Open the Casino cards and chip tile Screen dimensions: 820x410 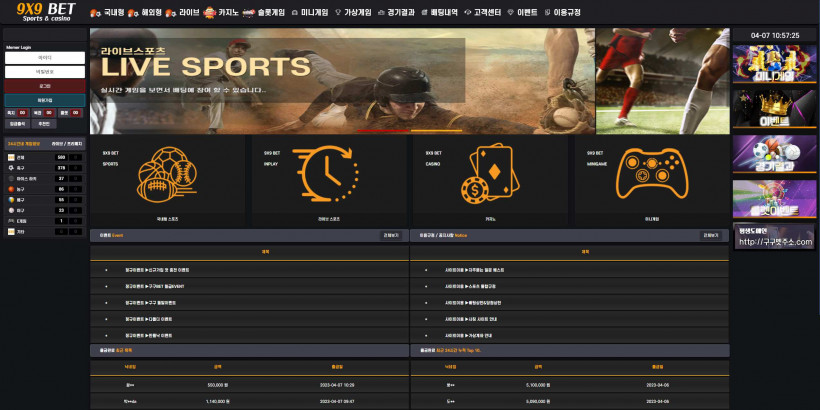490,181
